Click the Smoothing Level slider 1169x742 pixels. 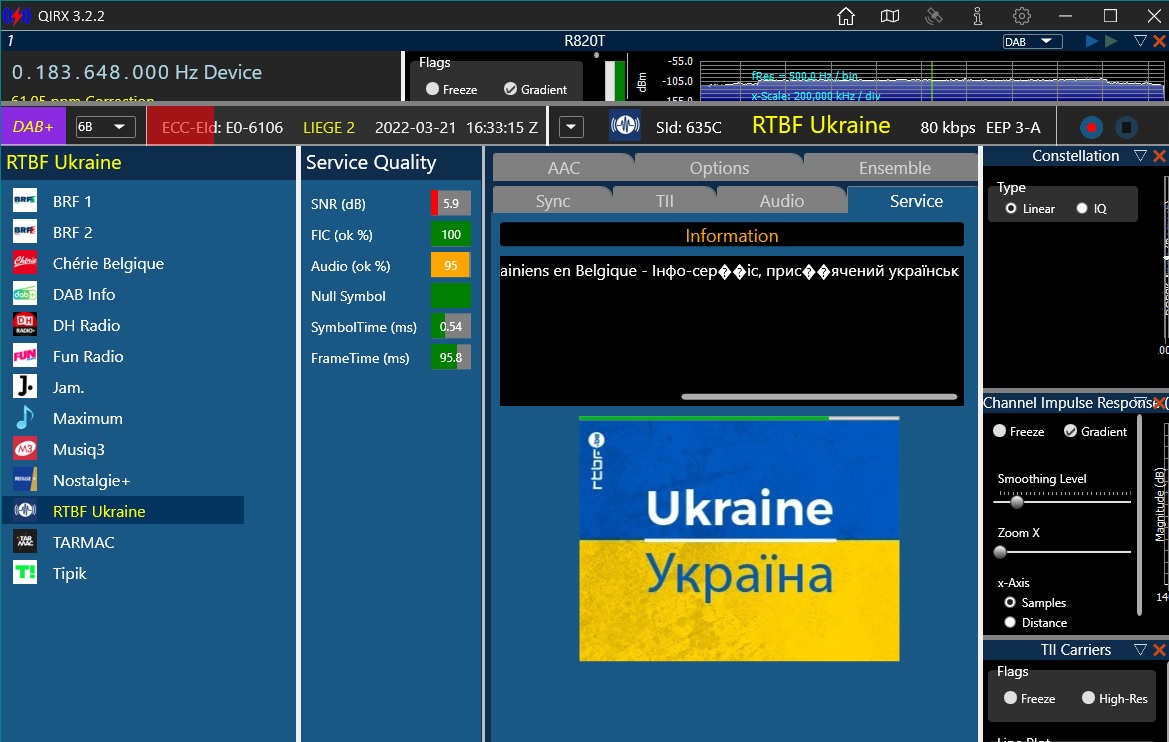pyautogui.click(x=1062, y=502)
